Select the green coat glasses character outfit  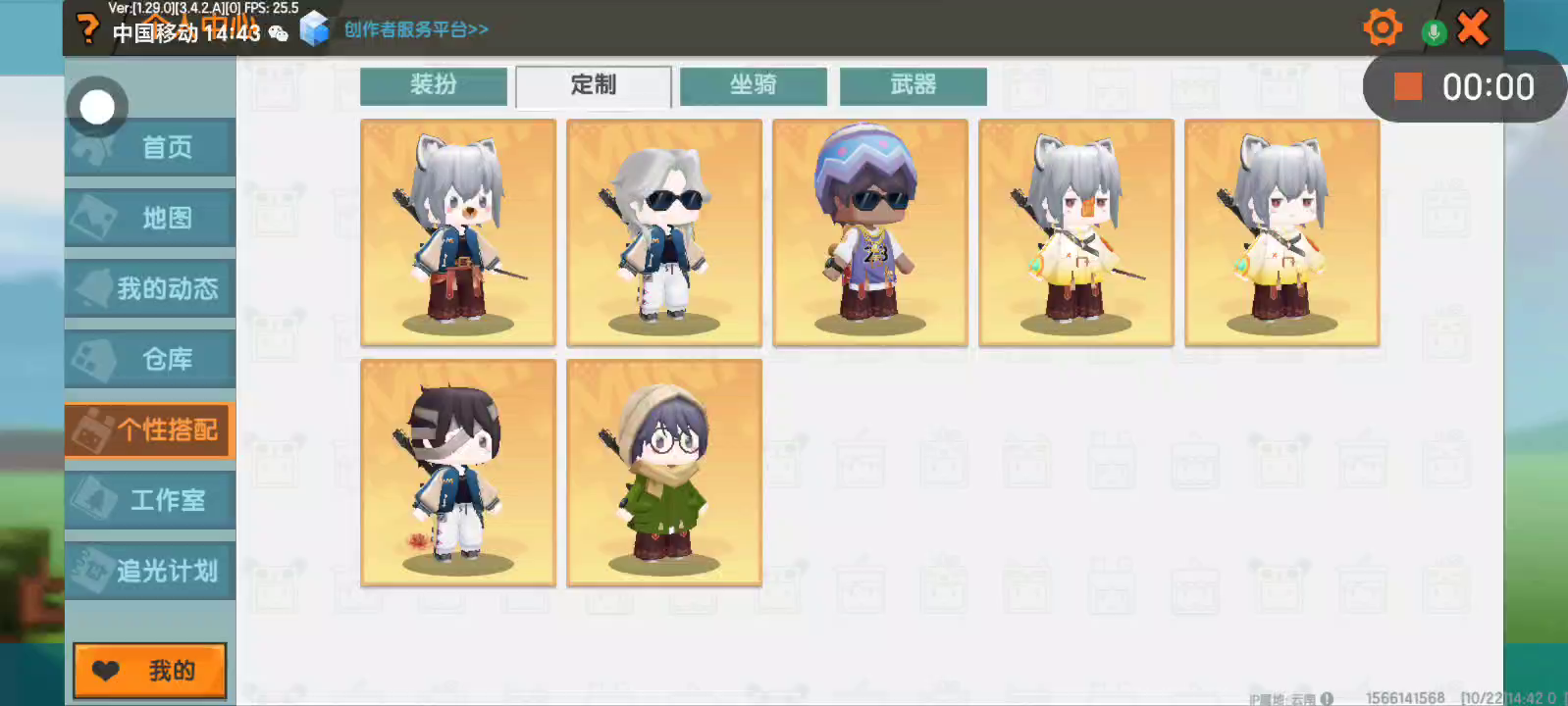pos(664,473)
